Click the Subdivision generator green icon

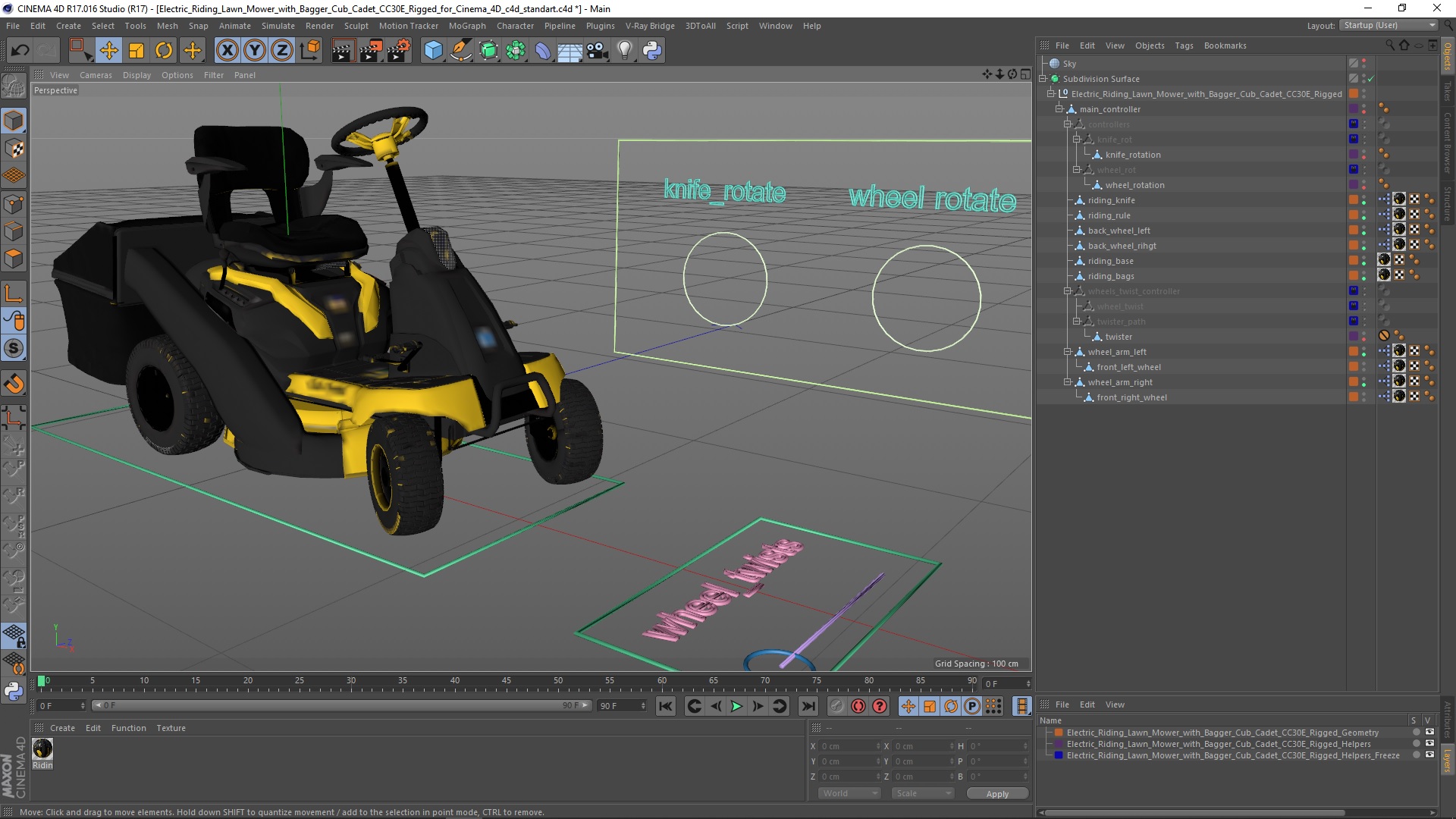488,51
